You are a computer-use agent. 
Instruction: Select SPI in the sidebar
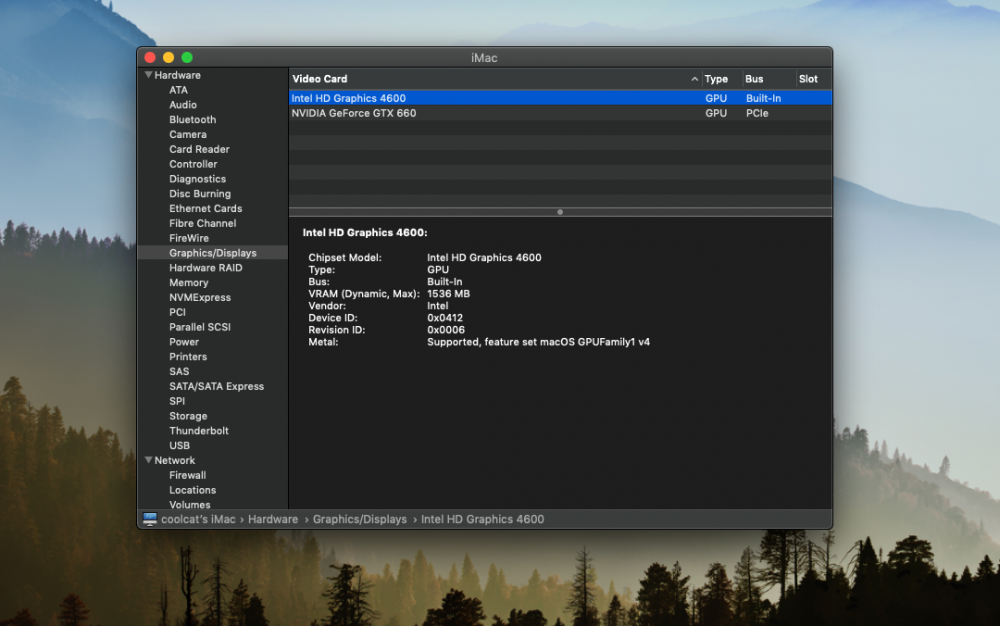177,401
